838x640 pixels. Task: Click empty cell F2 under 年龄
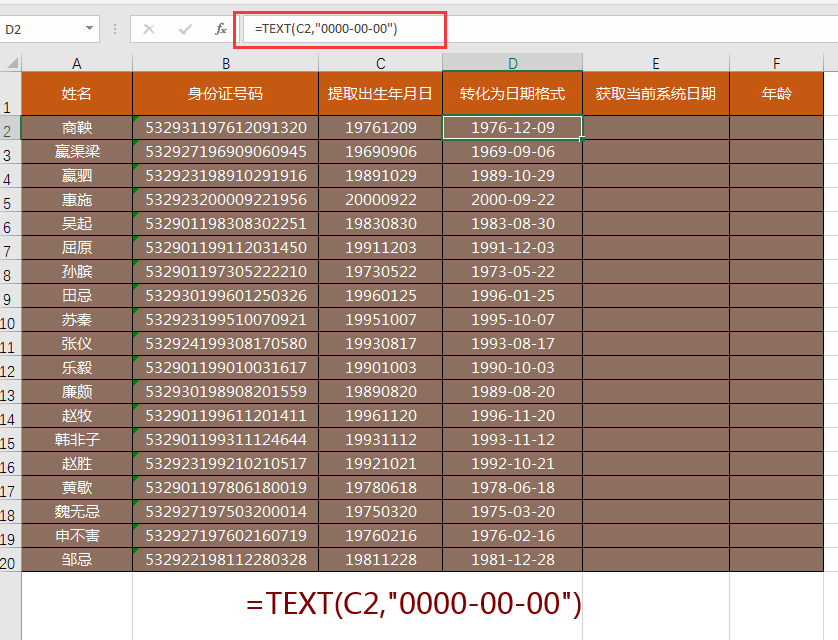[777, 128]
